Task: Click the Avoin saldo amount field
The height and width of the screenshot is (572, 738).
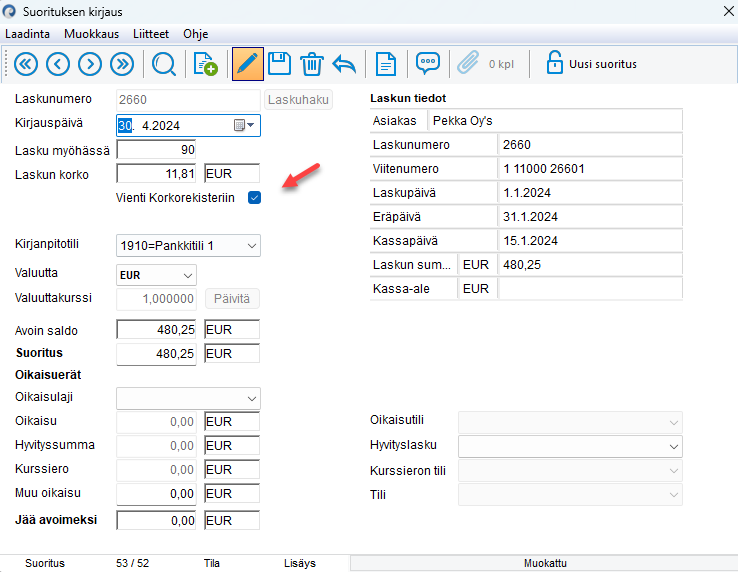Action: click(x=156, y=330)
